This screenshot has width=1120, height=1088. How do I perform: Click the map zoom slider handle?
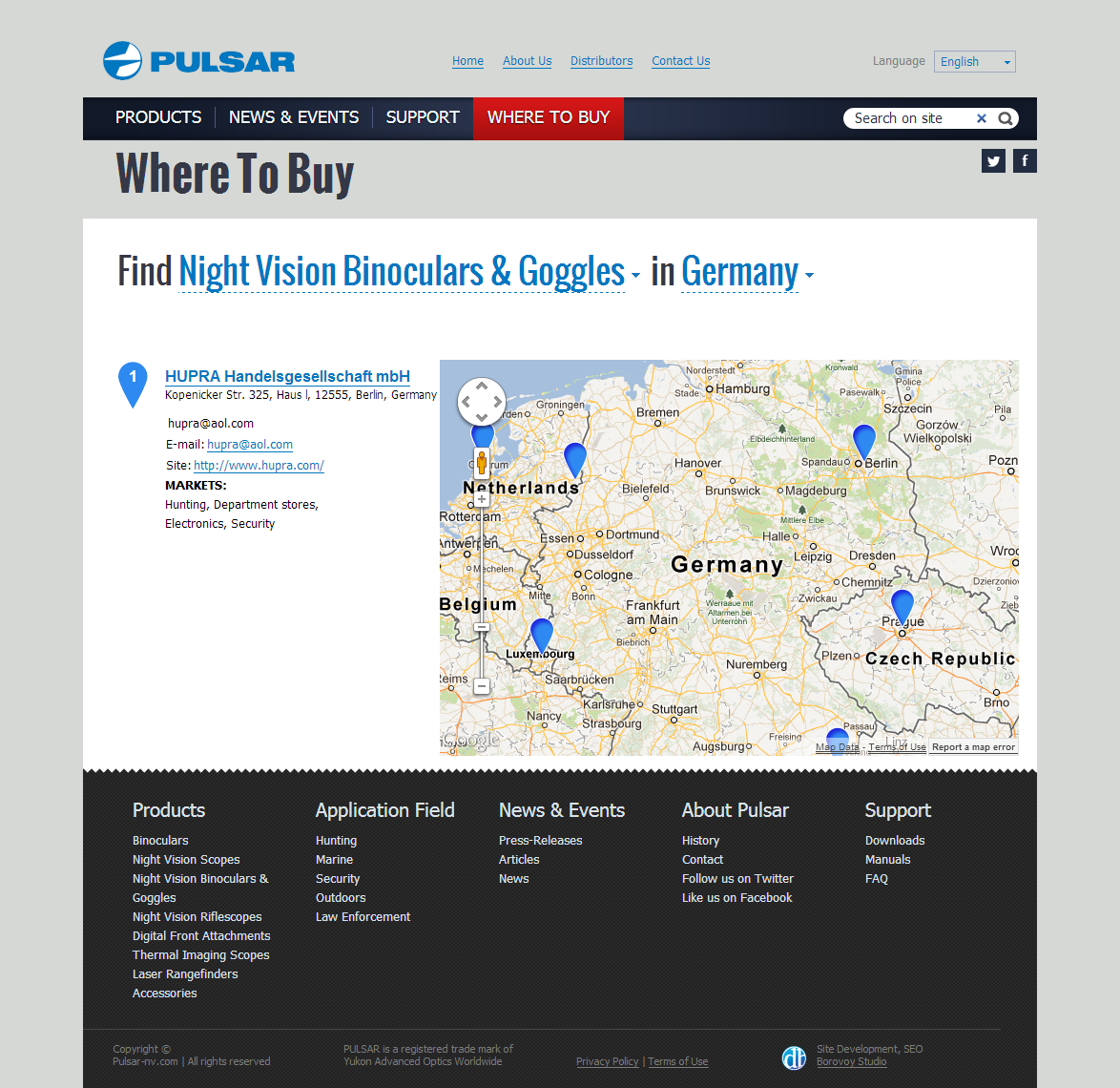click(482, 627)
